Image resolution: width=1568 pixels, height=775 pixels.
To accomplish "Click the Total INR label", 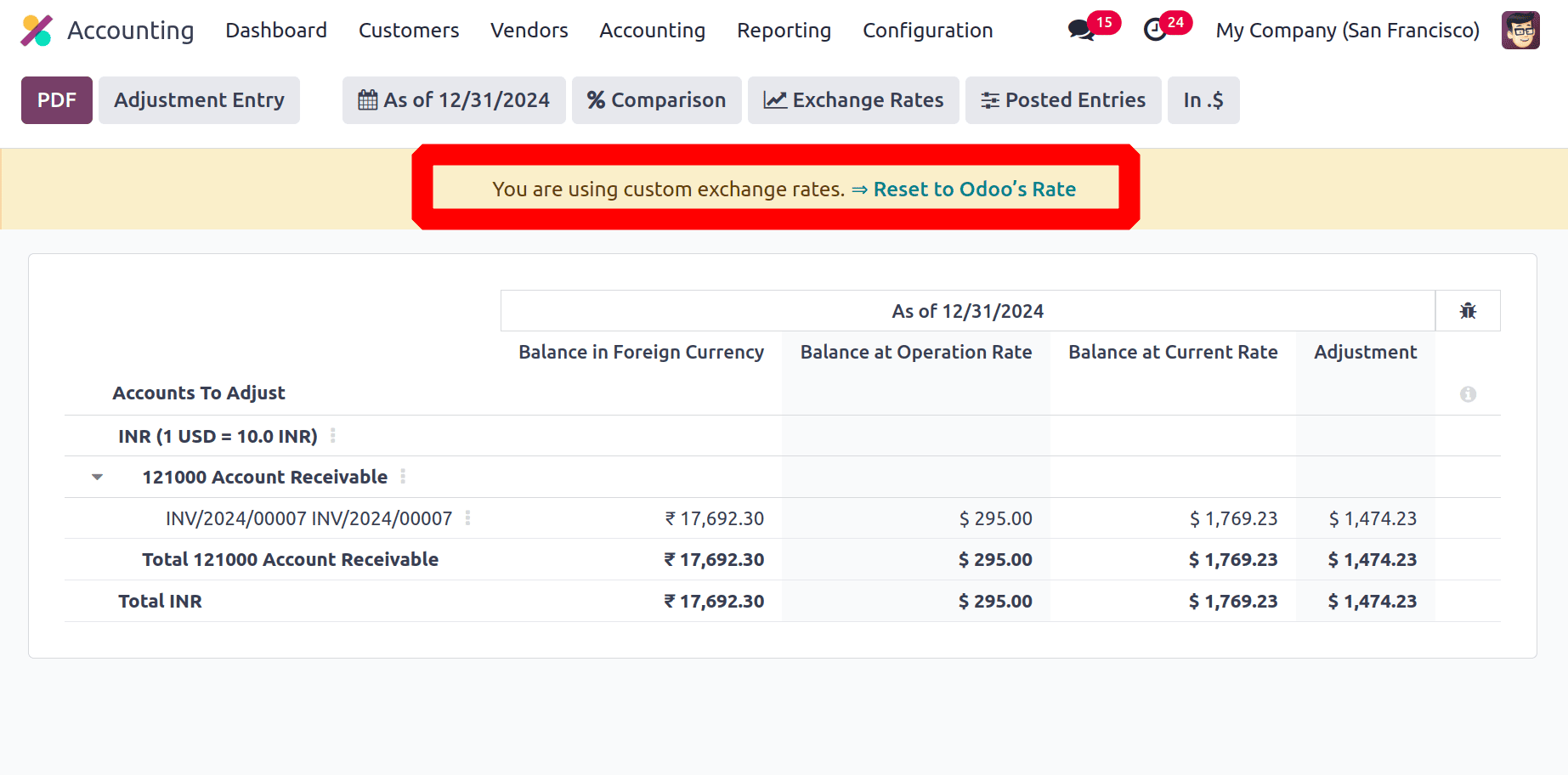I will [x=161, y=601].
